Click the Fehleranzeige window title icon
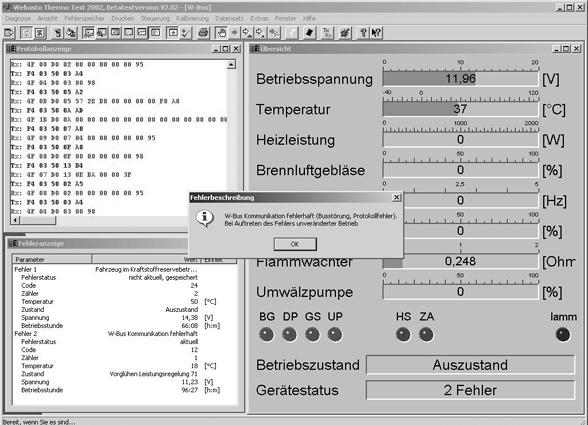The image size is (588, 425). pos(13,243)
